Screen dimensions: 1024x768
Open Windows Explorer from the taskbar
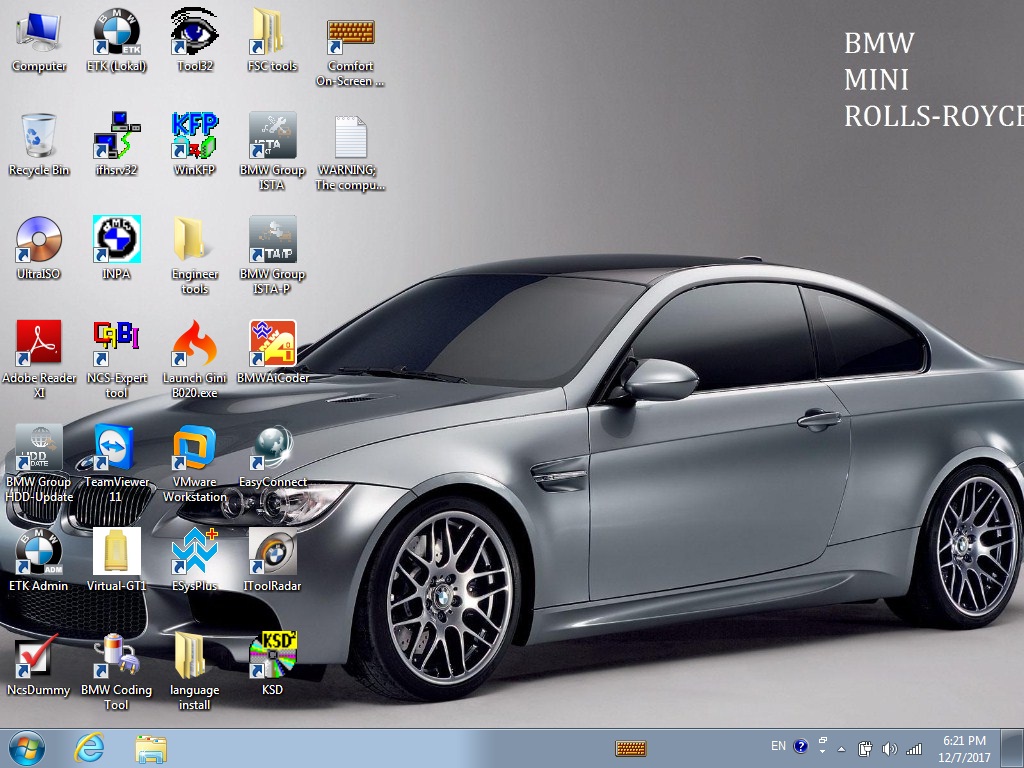pos(151,749)
